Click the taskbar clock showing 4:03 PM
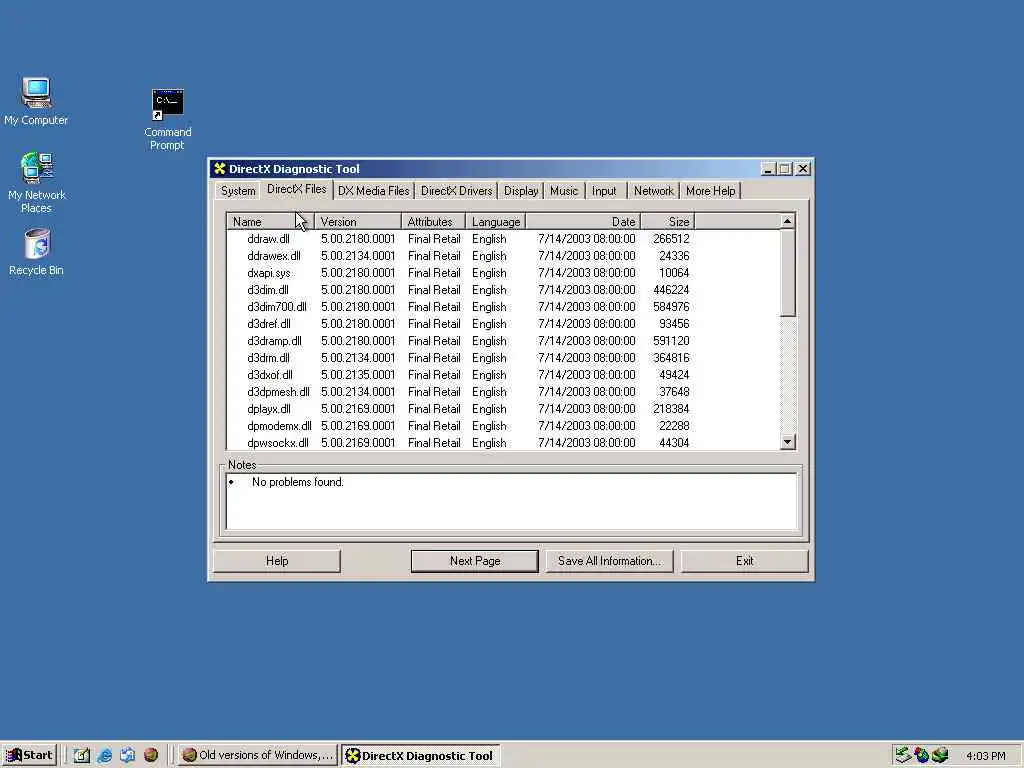Screen dimensions: 1024x768 tap(985, 756)
